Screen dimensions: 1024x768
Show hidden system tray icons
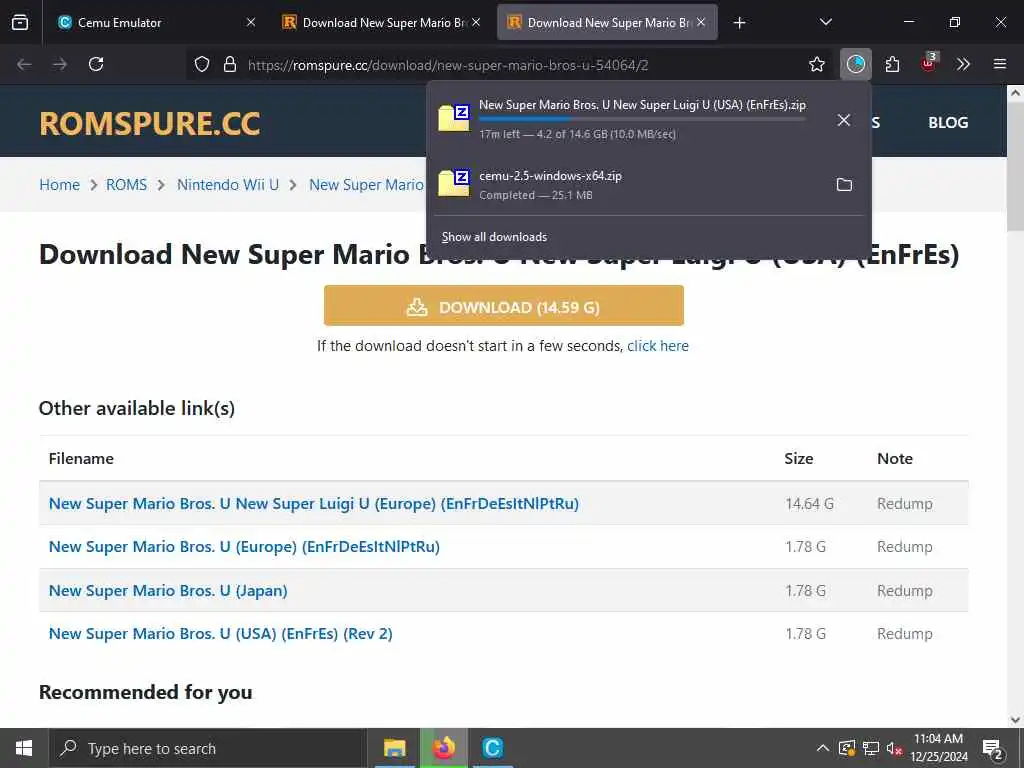[823, 748]
